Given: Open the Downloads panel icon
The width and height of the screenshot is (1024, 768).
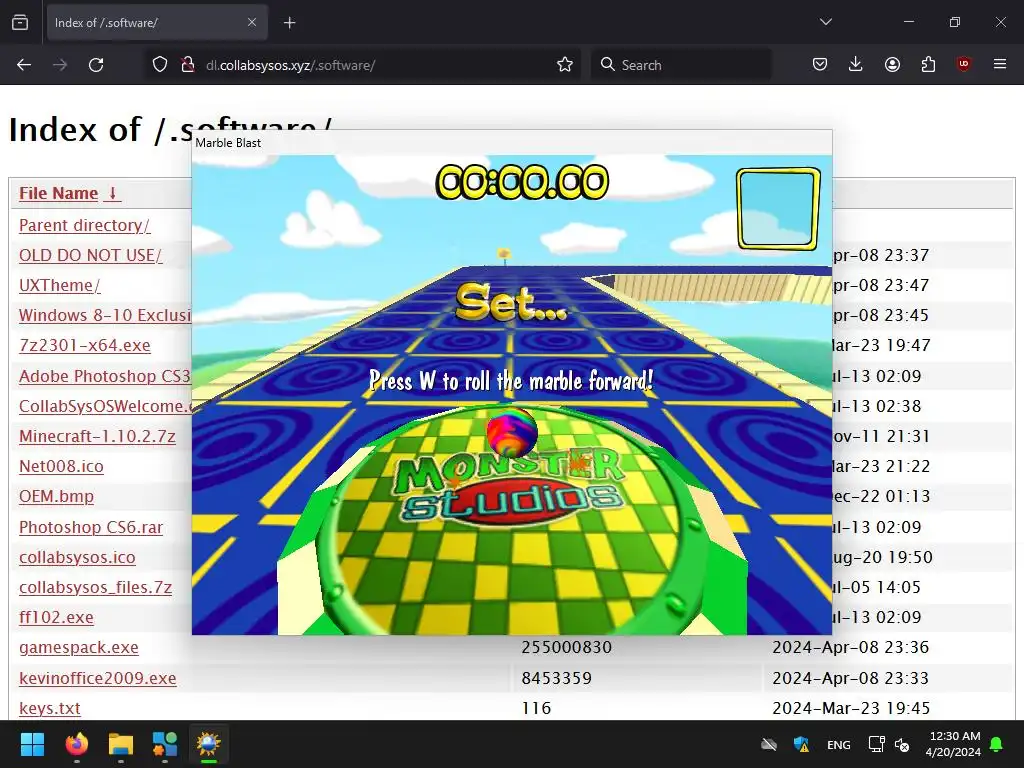Looking at the screenshot, I should 856,65.
